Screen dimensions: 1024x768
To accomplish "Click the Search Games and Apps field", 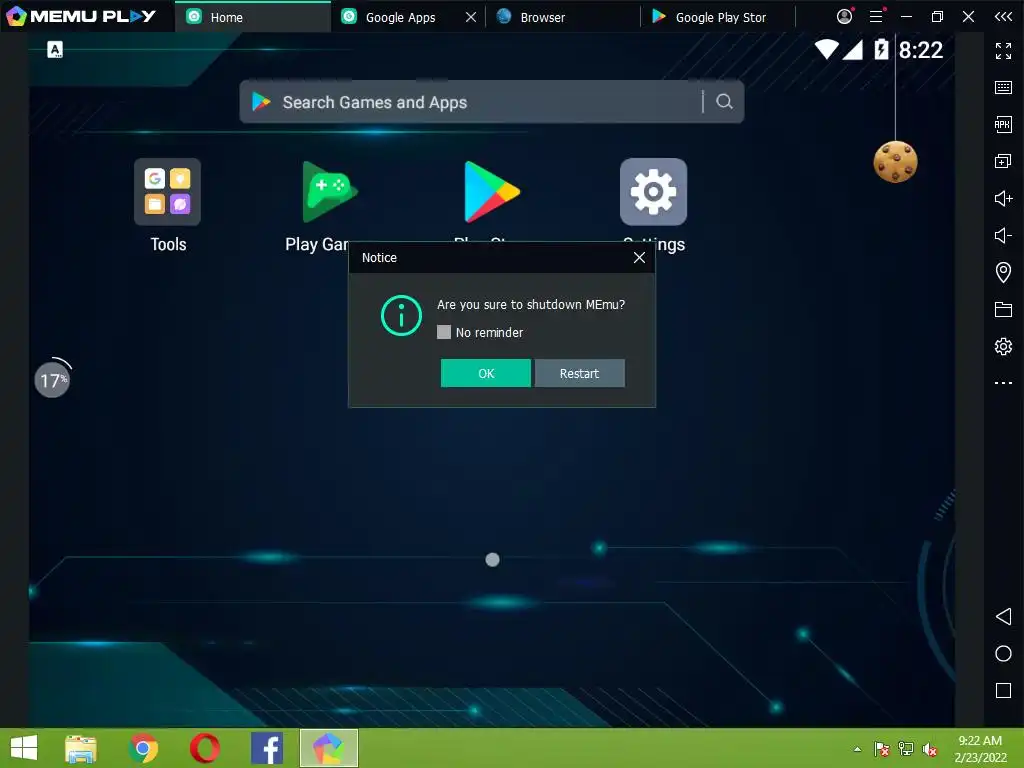I will [x=491, y=101].
